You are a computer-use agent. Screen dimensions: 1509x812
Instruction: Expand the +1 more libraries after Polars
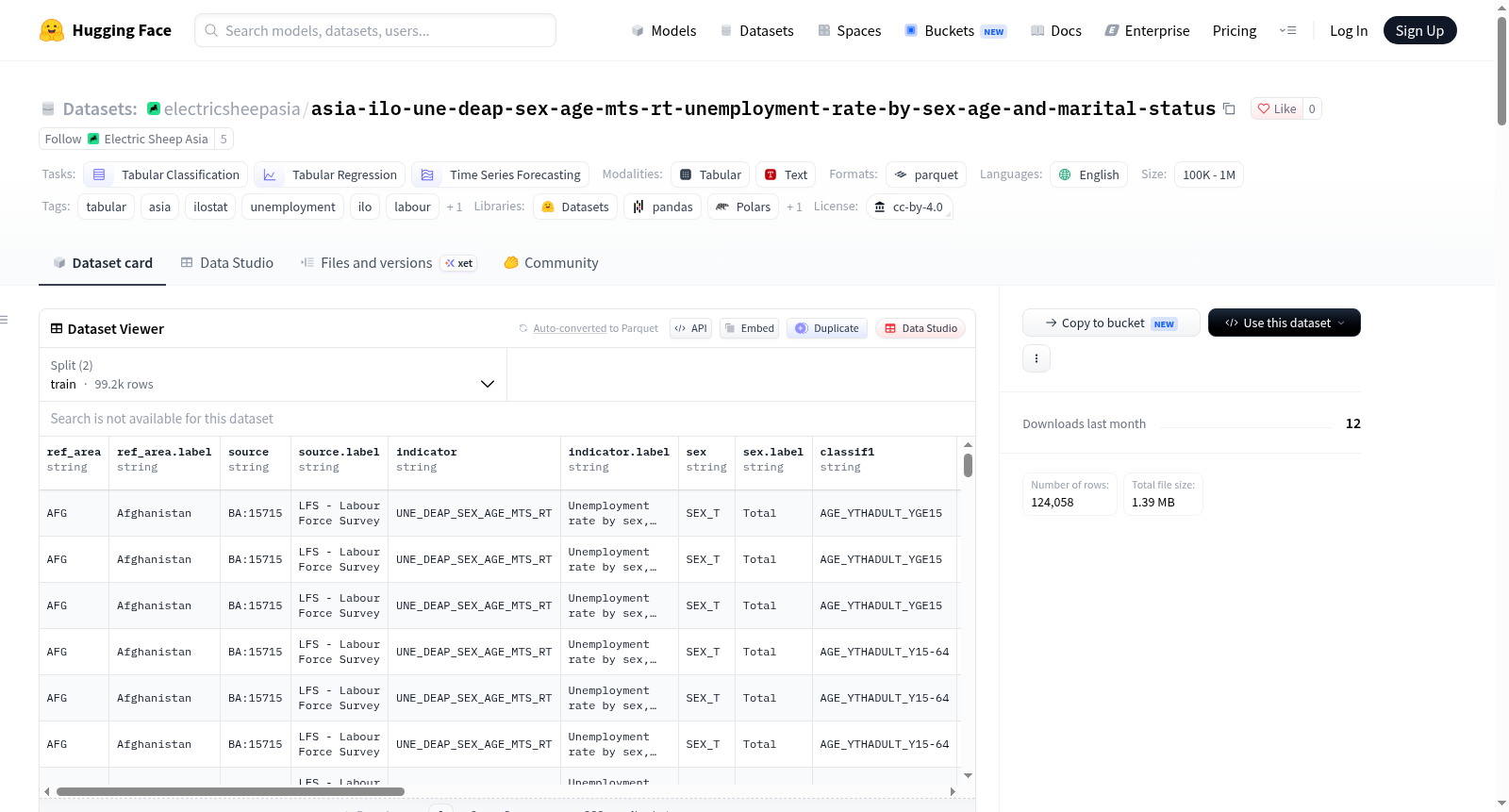(x=794, y=207)
